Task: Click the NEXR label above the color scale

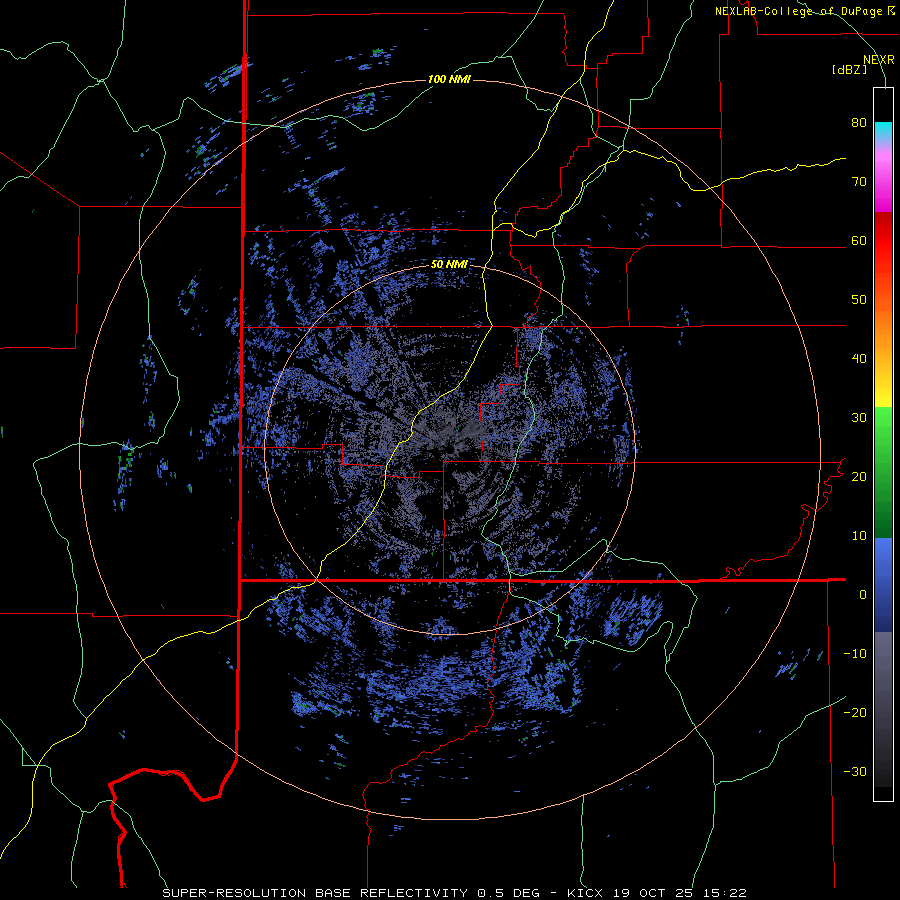Action: 879,60
